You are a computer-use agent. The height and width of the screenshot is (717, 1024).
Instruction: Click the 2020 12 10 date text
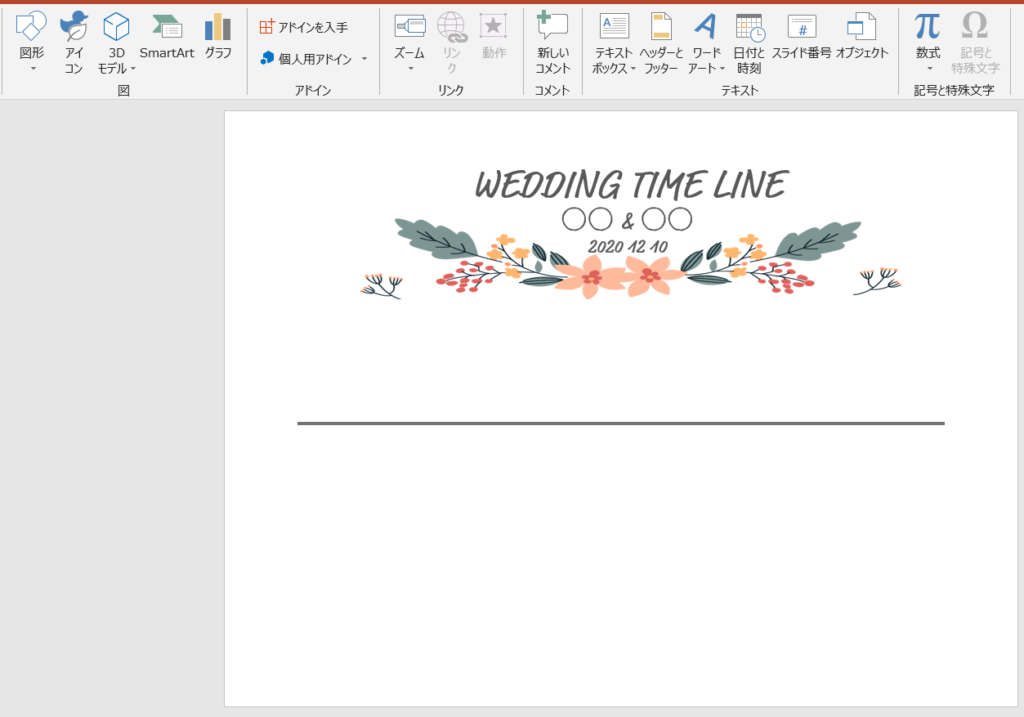(627, 246)
